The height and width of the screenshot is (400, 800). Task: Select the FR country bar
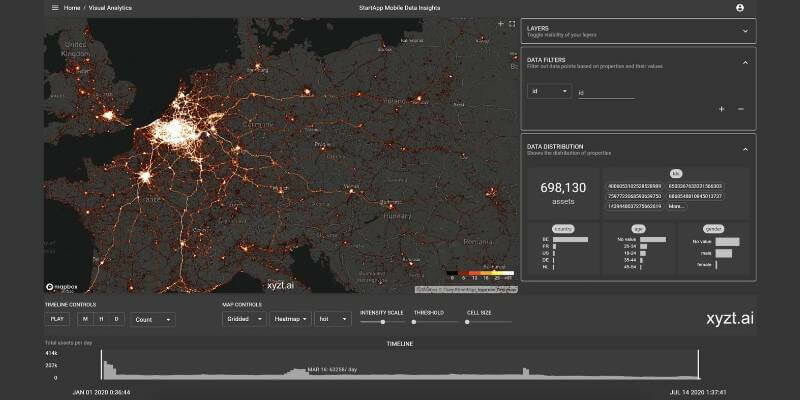(555, 246)
